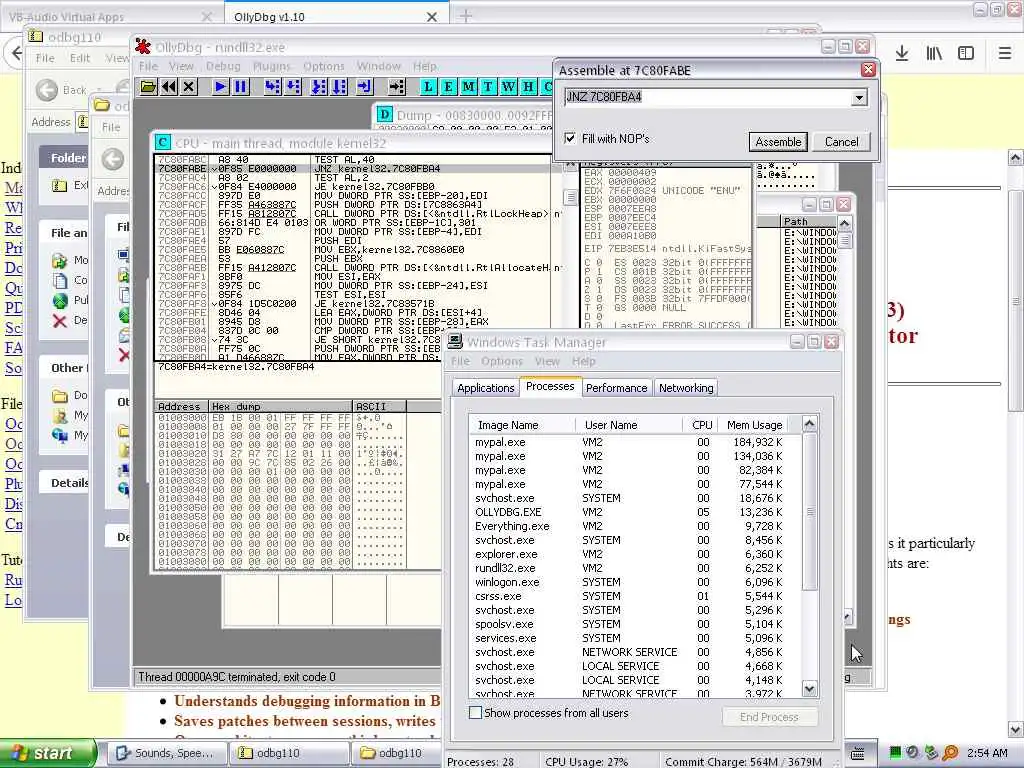The height and width of the screenshot is (768, 1024).
Task: Switch to Task Manager Networking tab
Action: [686, 388]
